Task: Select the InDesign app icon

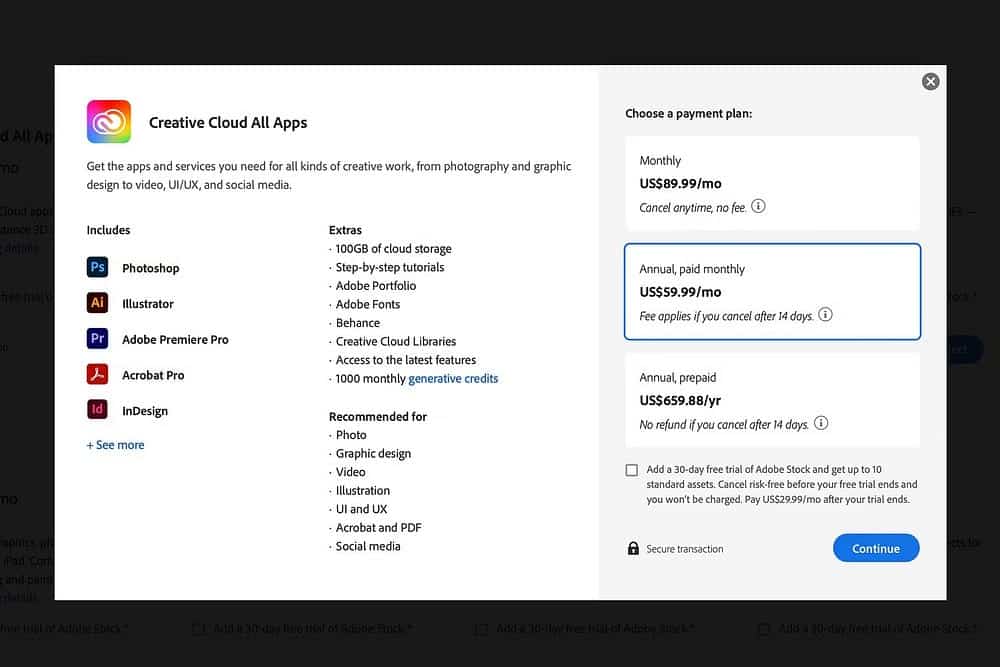Action: [97, 410]
